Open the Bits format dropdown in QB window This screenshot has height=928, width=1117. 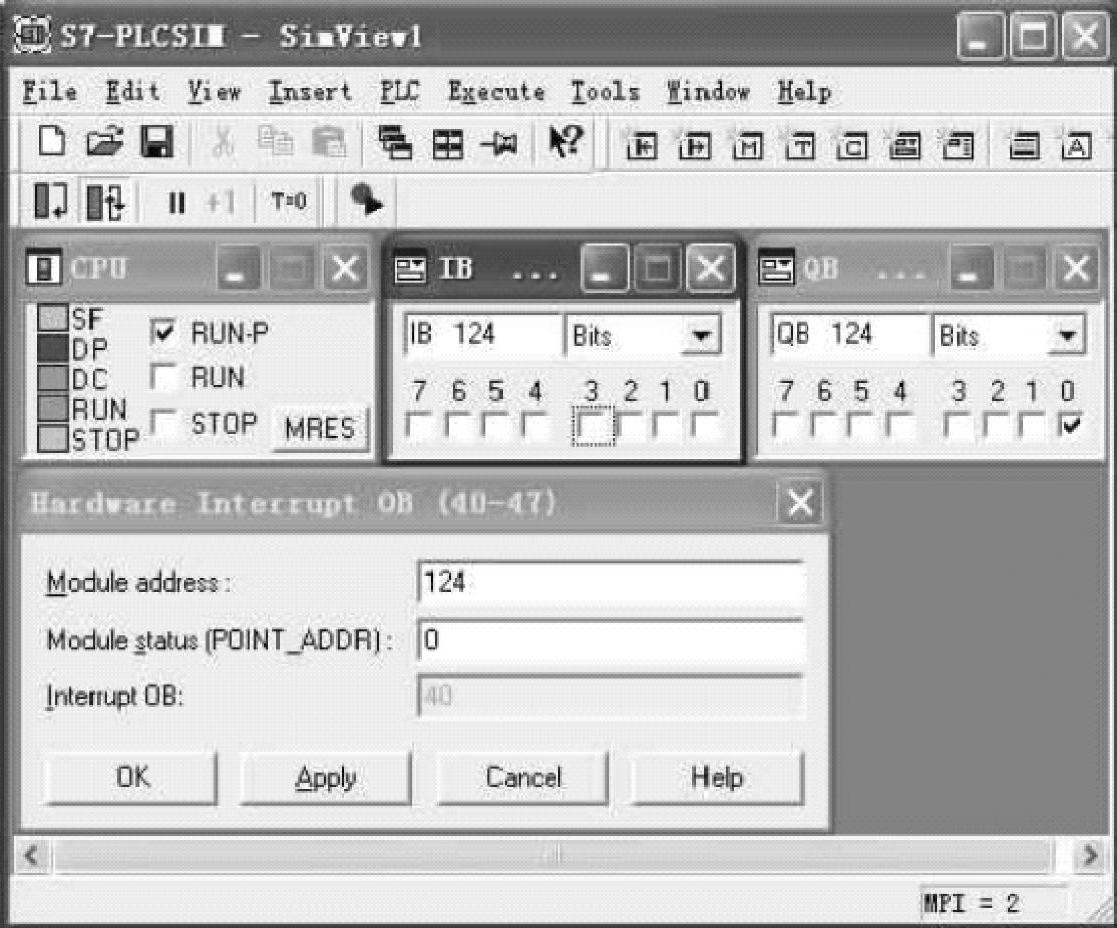[x=1066, y=335]
